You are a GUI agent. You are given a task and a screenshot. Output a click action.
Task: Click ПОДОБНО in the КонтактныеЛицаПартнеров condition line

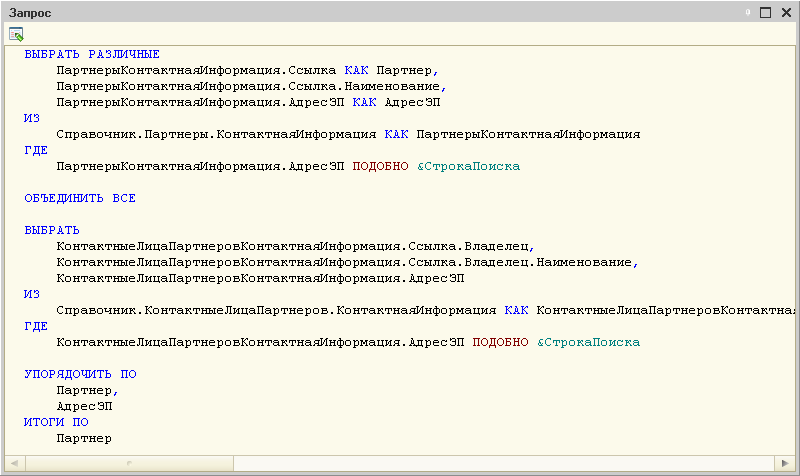coord(501,342)
